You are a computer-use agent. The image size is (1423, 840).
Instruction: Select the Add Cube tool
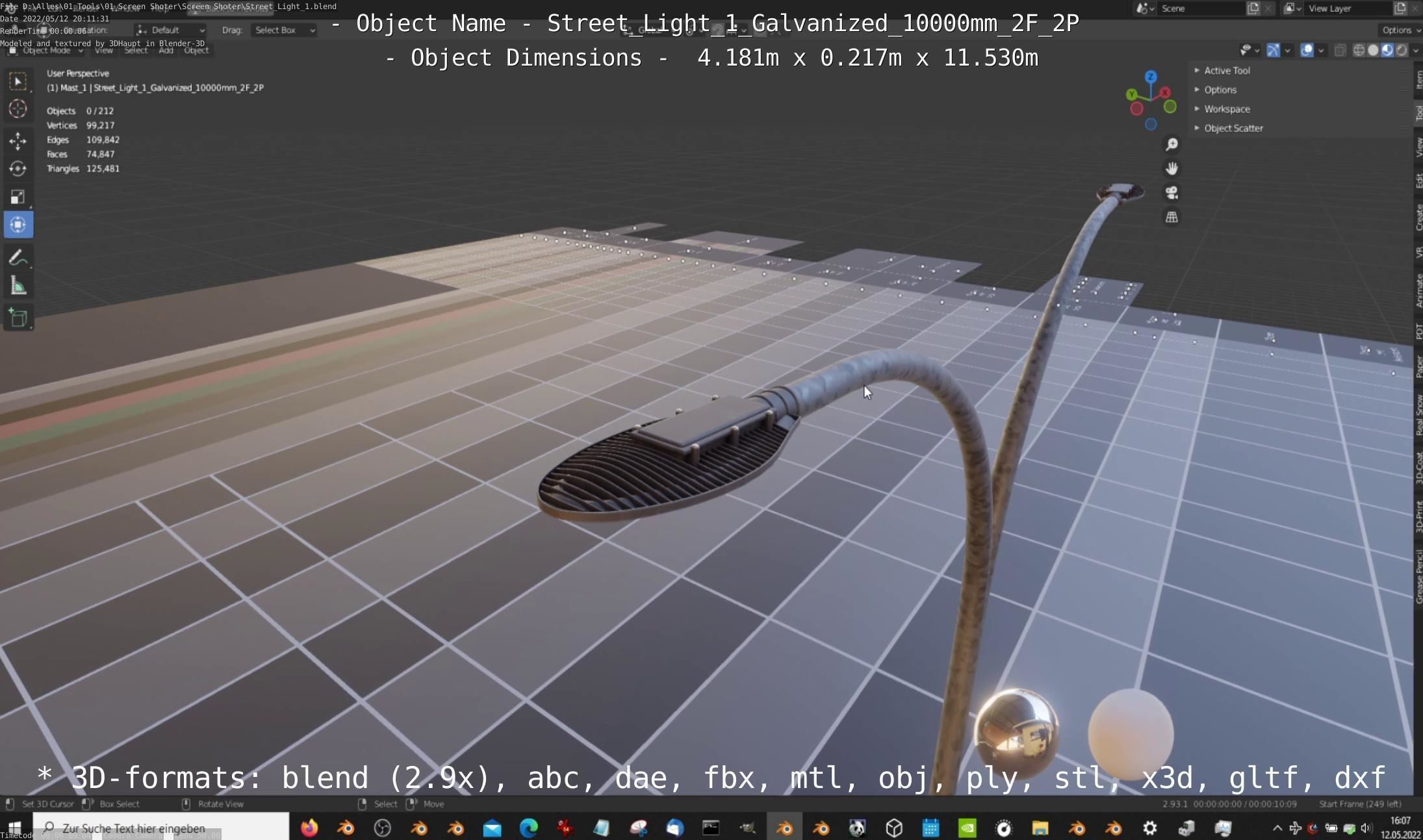[18, 318]
